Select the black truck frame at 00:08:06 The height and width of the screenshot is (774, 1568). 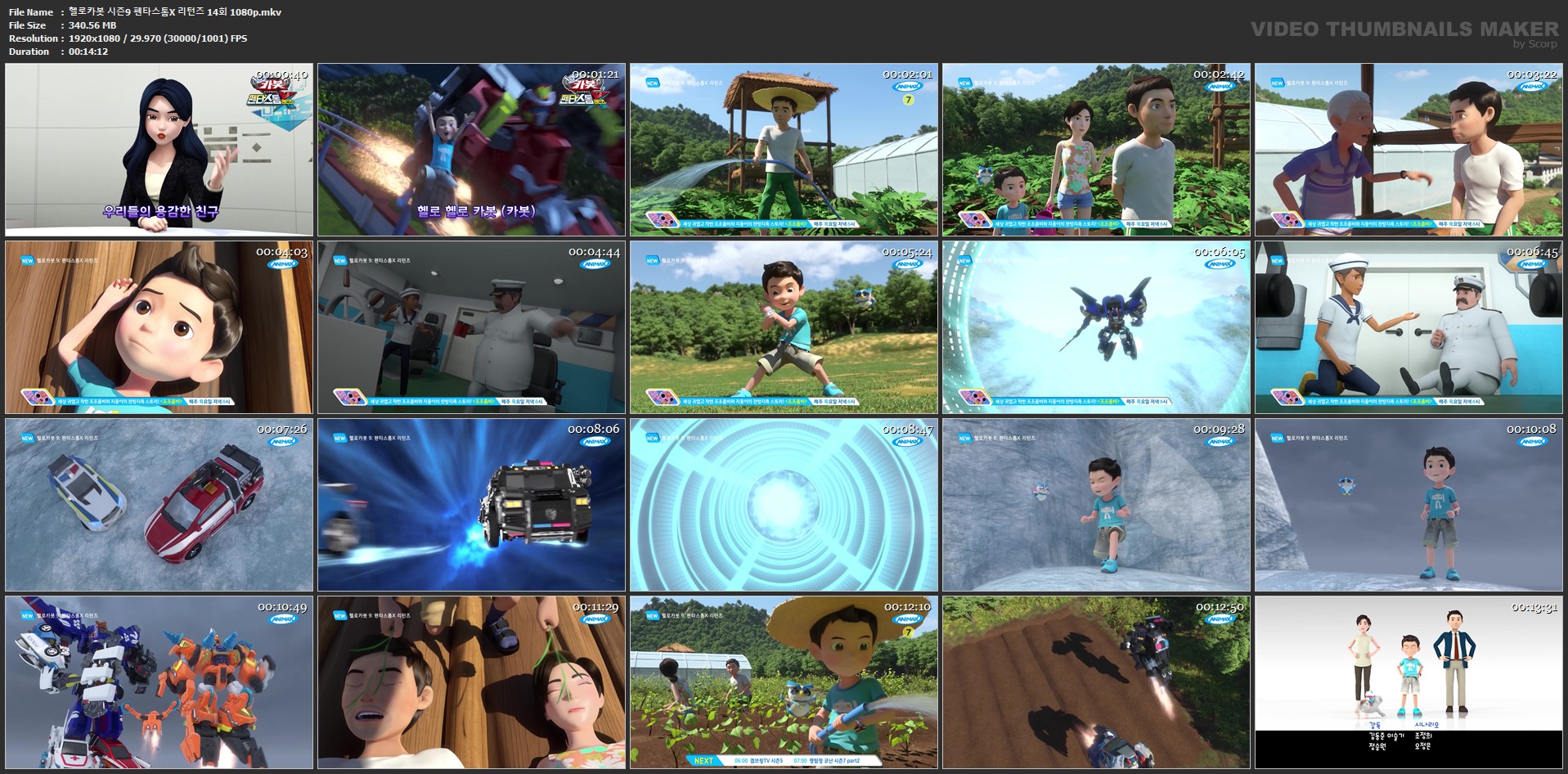click(472, 505)
